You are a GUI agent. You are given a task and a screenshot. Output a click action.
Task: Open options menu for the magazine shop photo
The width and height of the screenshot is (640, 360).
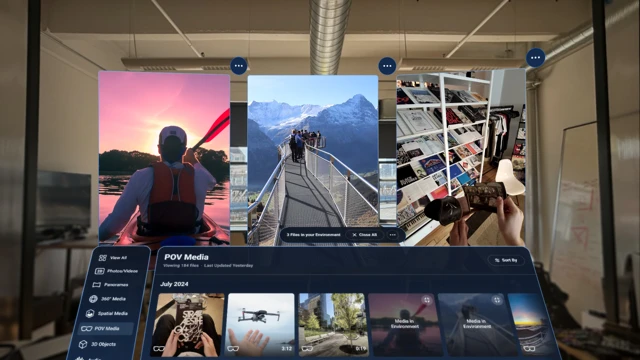click(536, 58)
